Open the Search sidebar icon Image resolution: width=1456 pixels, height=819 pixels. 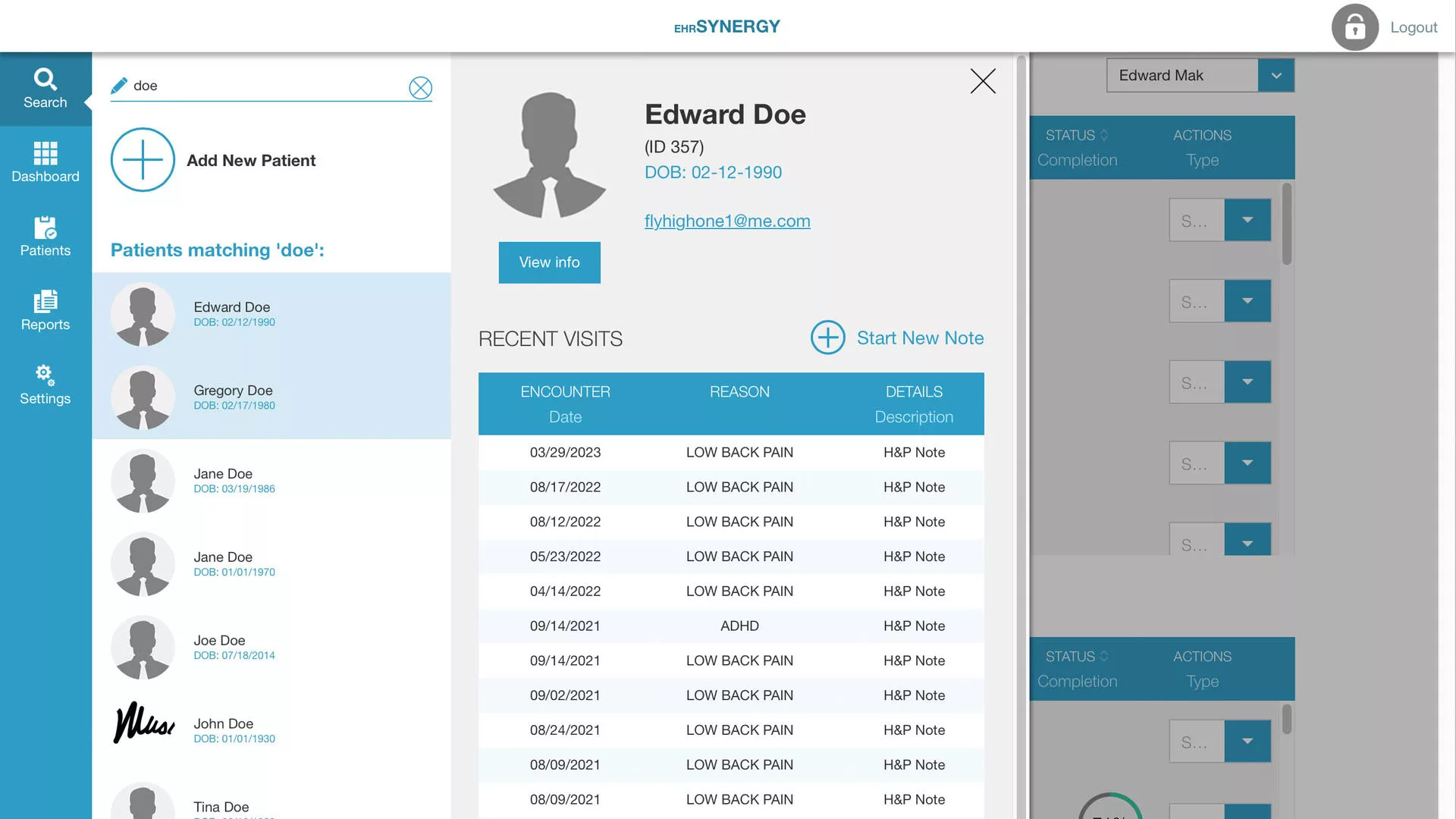(45, 88)
